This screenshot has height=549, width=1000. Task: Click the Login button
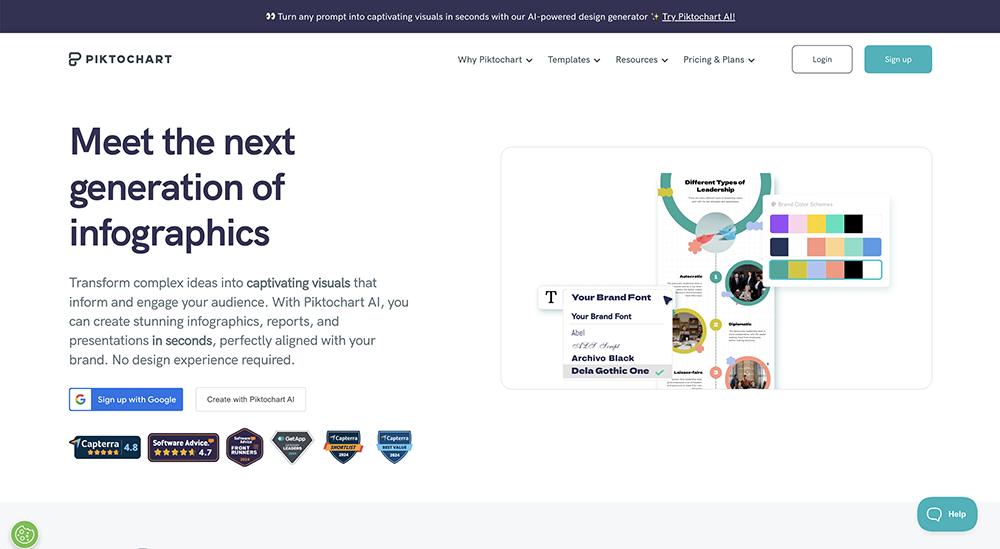(x=822, y=59)
